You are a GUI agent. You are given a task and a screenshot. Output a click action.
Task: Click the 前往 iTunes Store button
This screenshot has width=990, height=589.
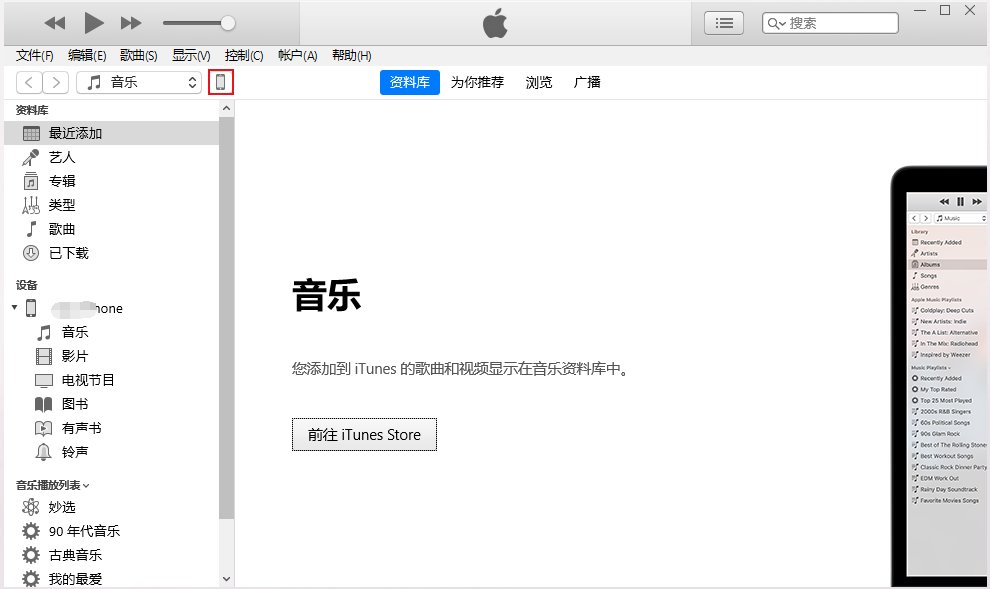pos(364,434)
